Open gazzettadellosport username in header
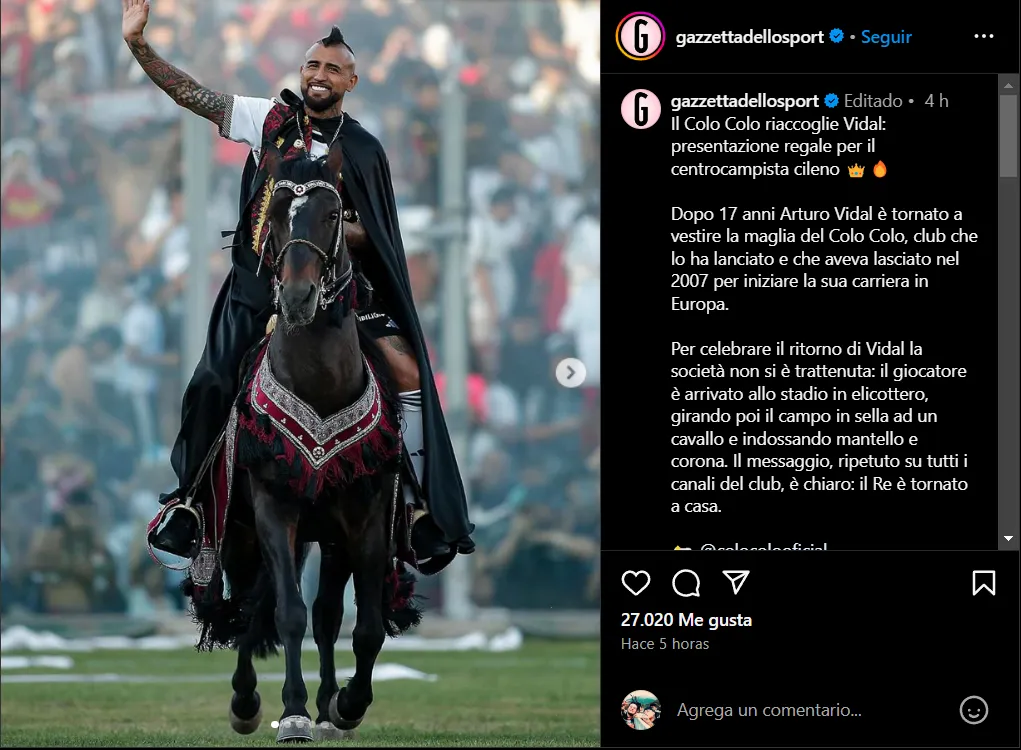The width and height of the screenshot is (1021, 750). point(749,37)
